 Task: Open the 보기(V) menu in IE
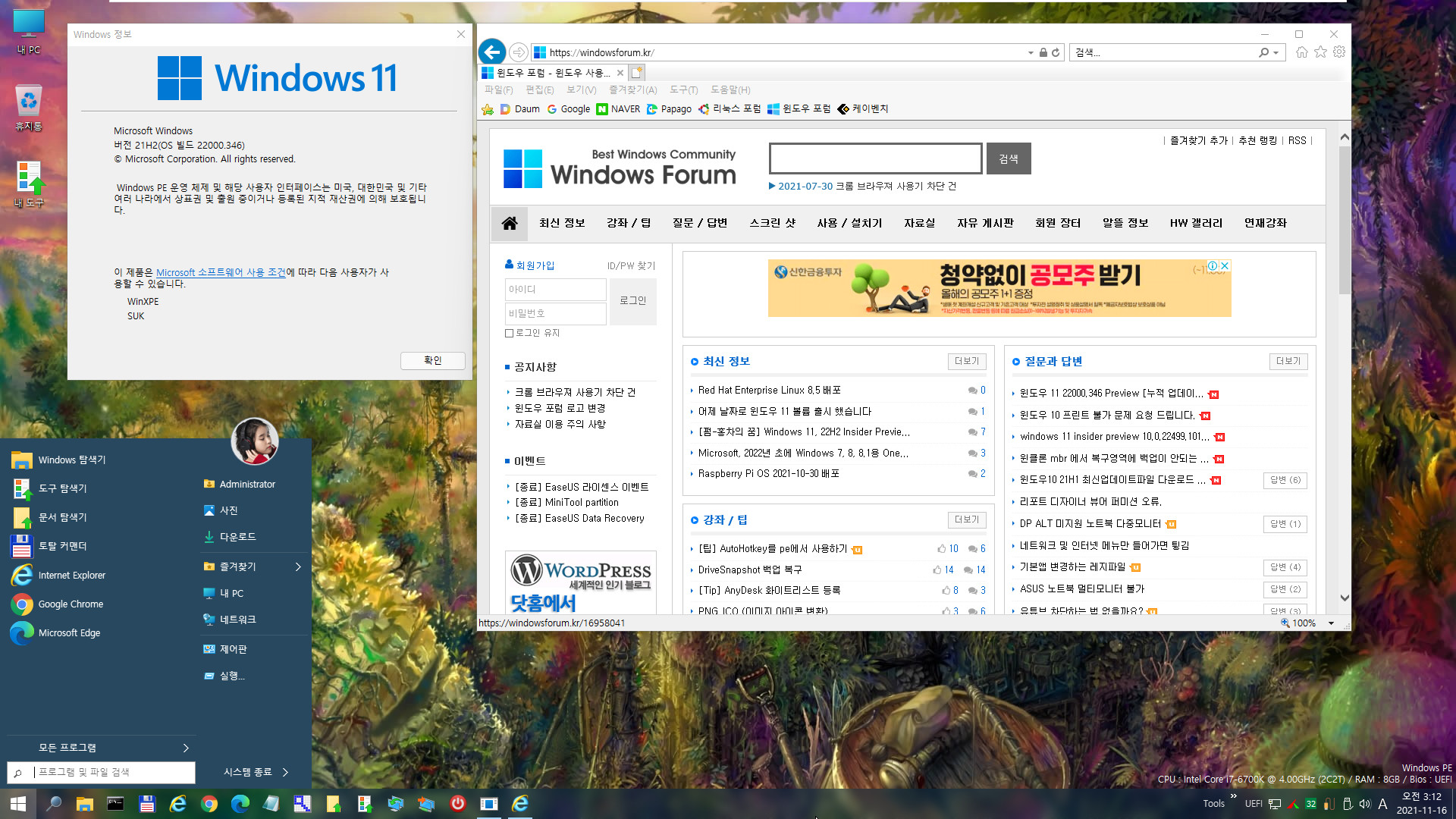582,89
